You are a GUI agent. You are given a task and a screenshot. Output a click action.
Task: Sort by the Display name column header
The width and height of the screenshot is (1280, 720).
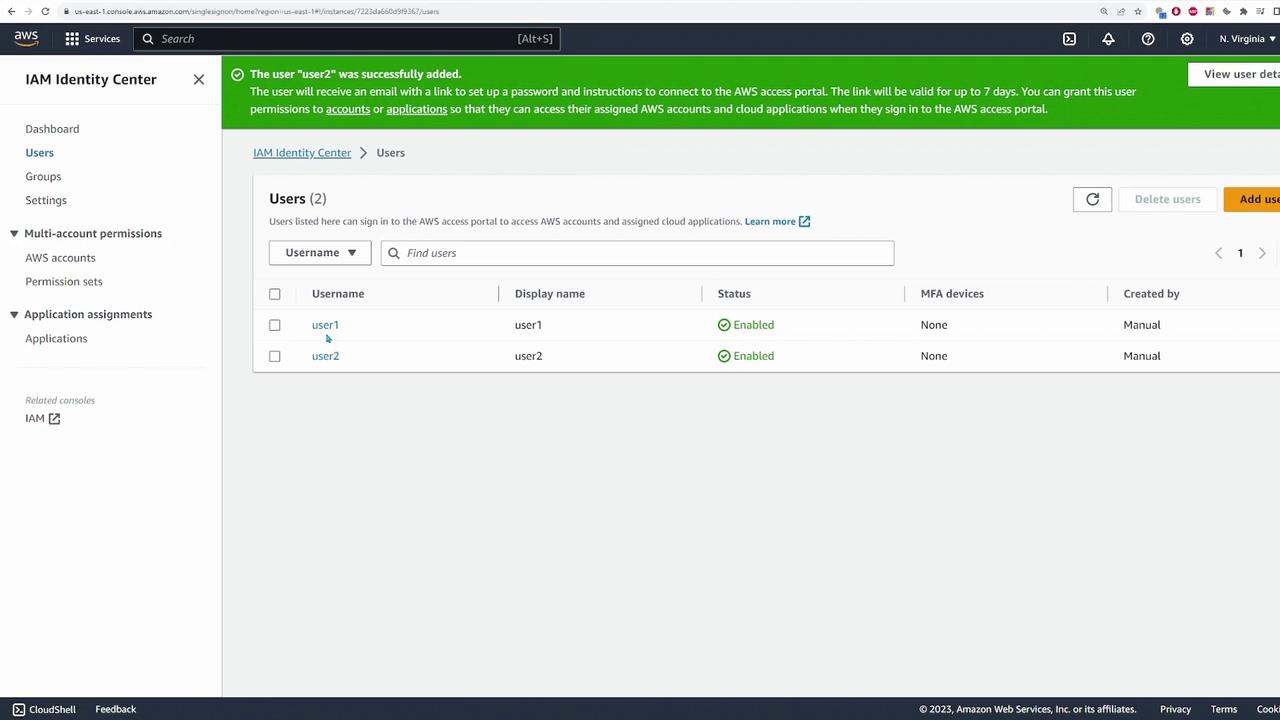point(550,294)
